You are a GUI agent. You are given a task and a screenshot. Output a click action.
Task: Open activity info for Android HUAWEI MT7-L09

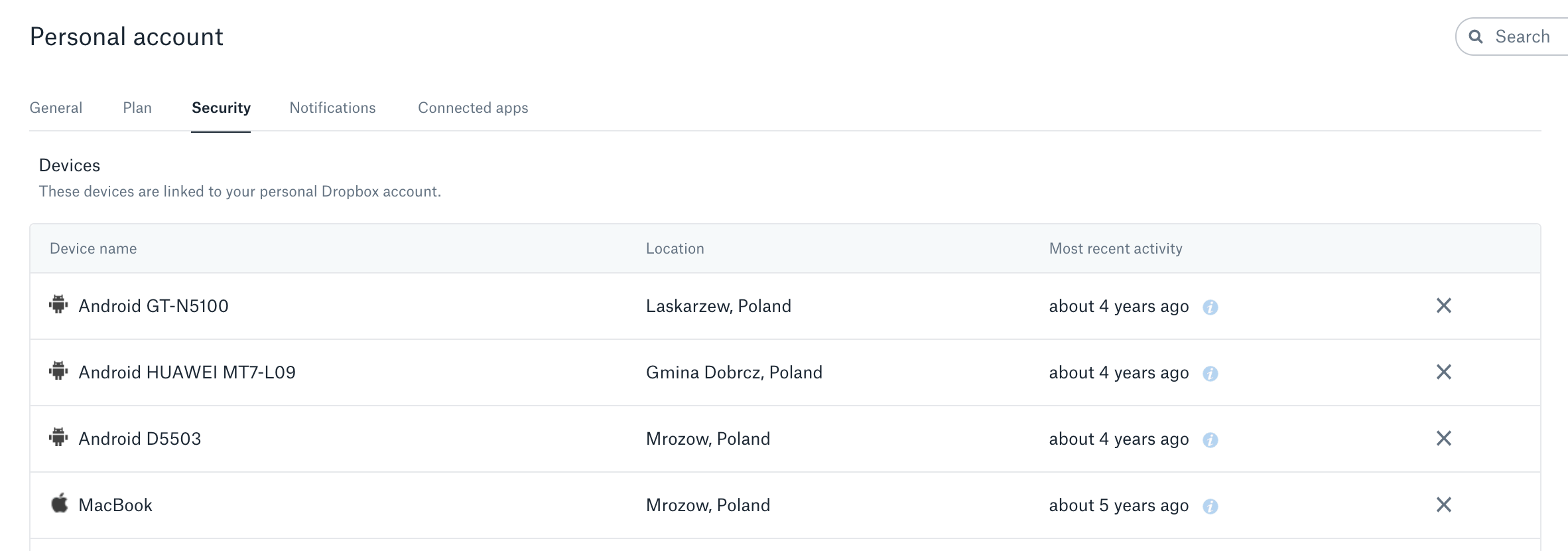click(1212, 374)
